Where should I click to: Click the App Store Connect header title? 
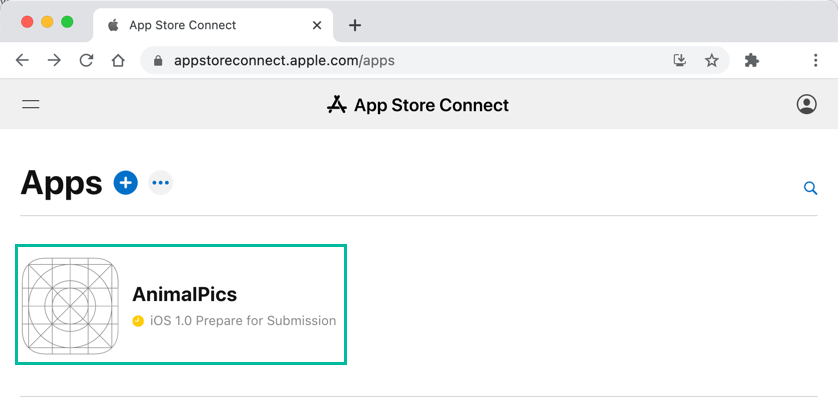[431, 105]
